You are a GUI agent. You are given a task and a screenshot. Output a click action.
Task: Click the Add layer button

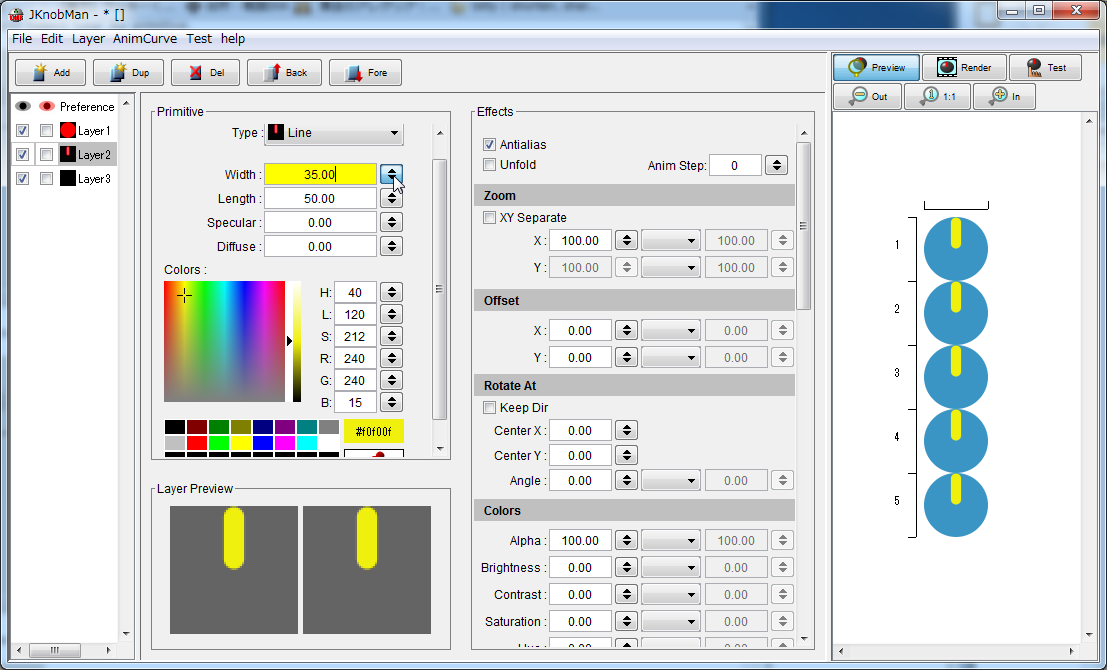[x=51, y=73]
